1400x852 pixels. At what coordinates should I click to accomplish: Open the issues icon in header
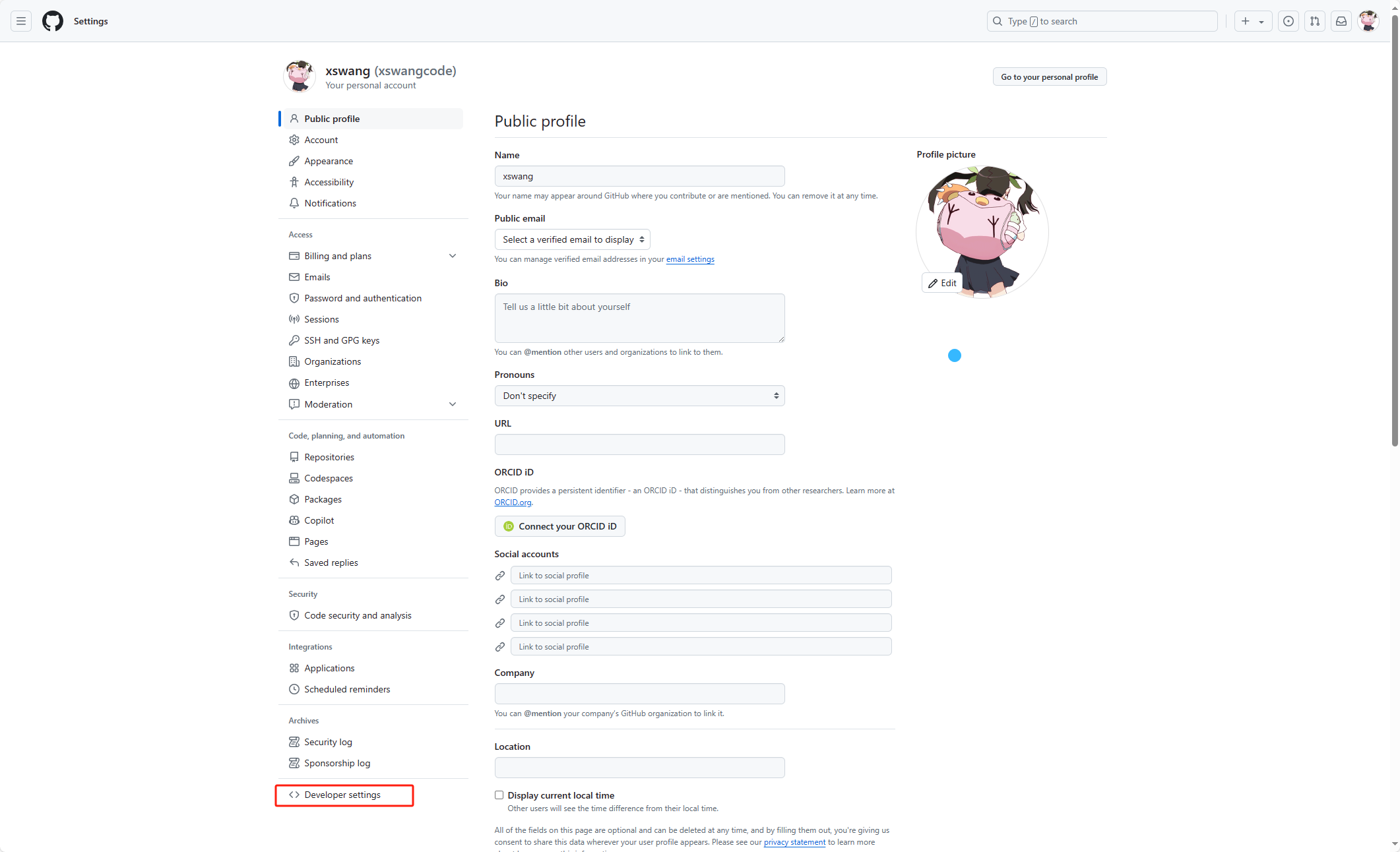1288,21
